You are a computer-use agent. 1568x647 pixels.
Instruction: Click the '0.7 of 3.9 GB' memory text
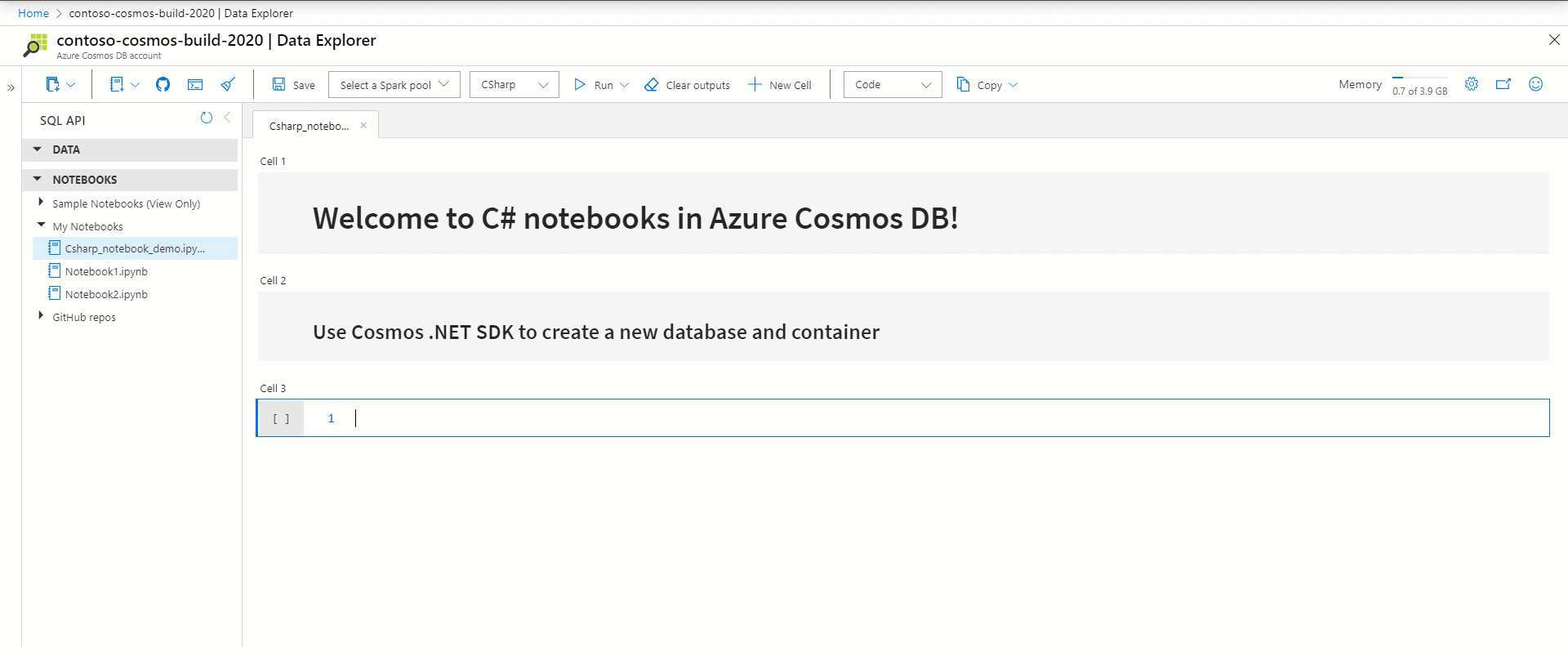[1419, 91]
